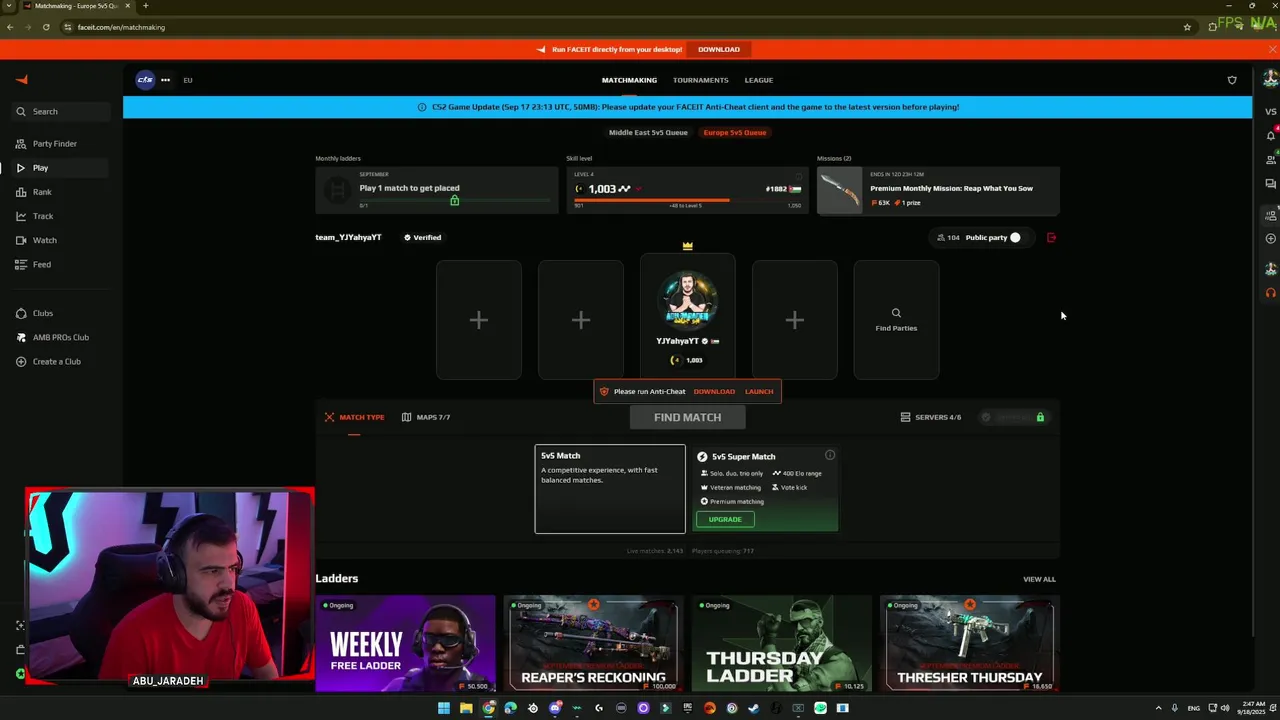The height and width of the screenshot is (720, 1280).
Task: Click the red leave party icon
Action: [1051, 238]
